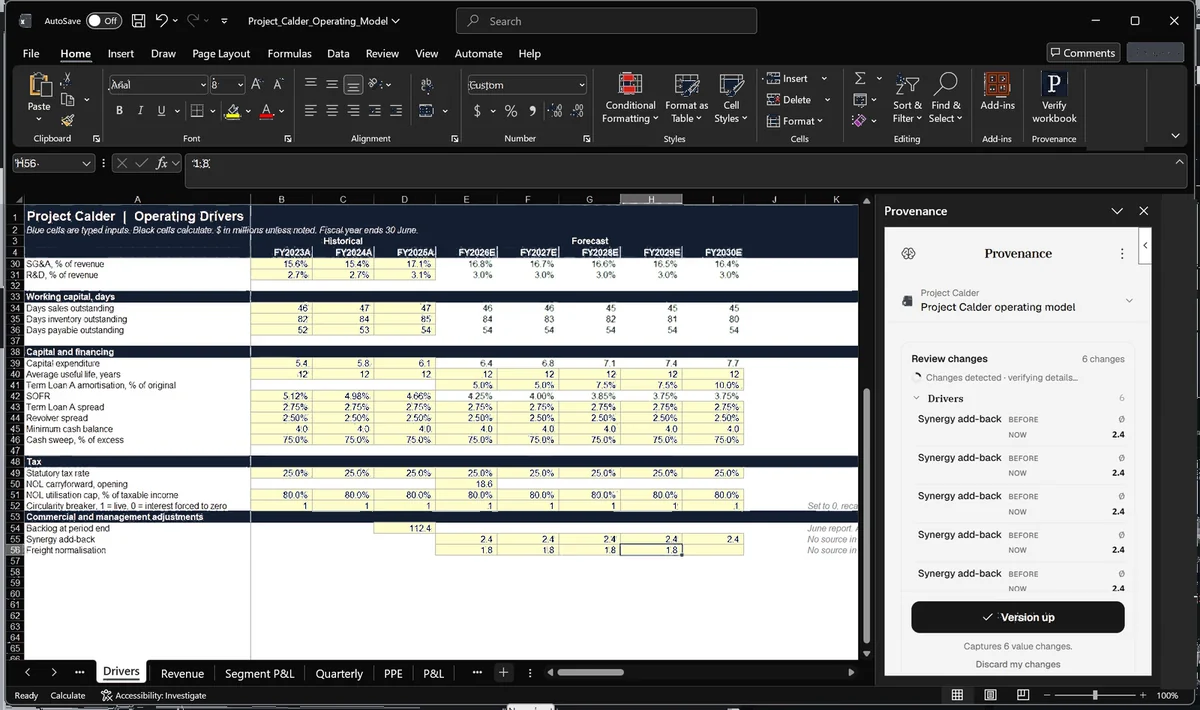Apply percent style format
The image size is (1200, 710).
[511, 111]
